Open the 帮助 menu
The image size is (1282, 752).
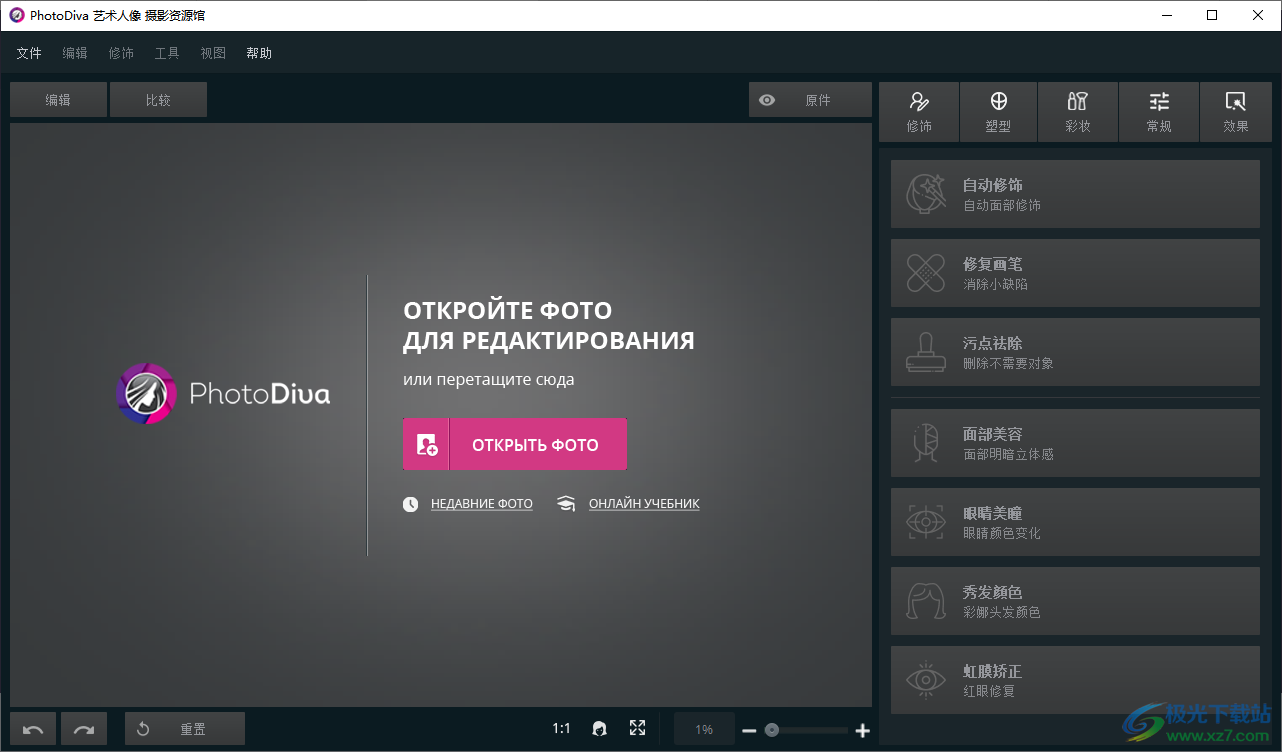(259, 53)
